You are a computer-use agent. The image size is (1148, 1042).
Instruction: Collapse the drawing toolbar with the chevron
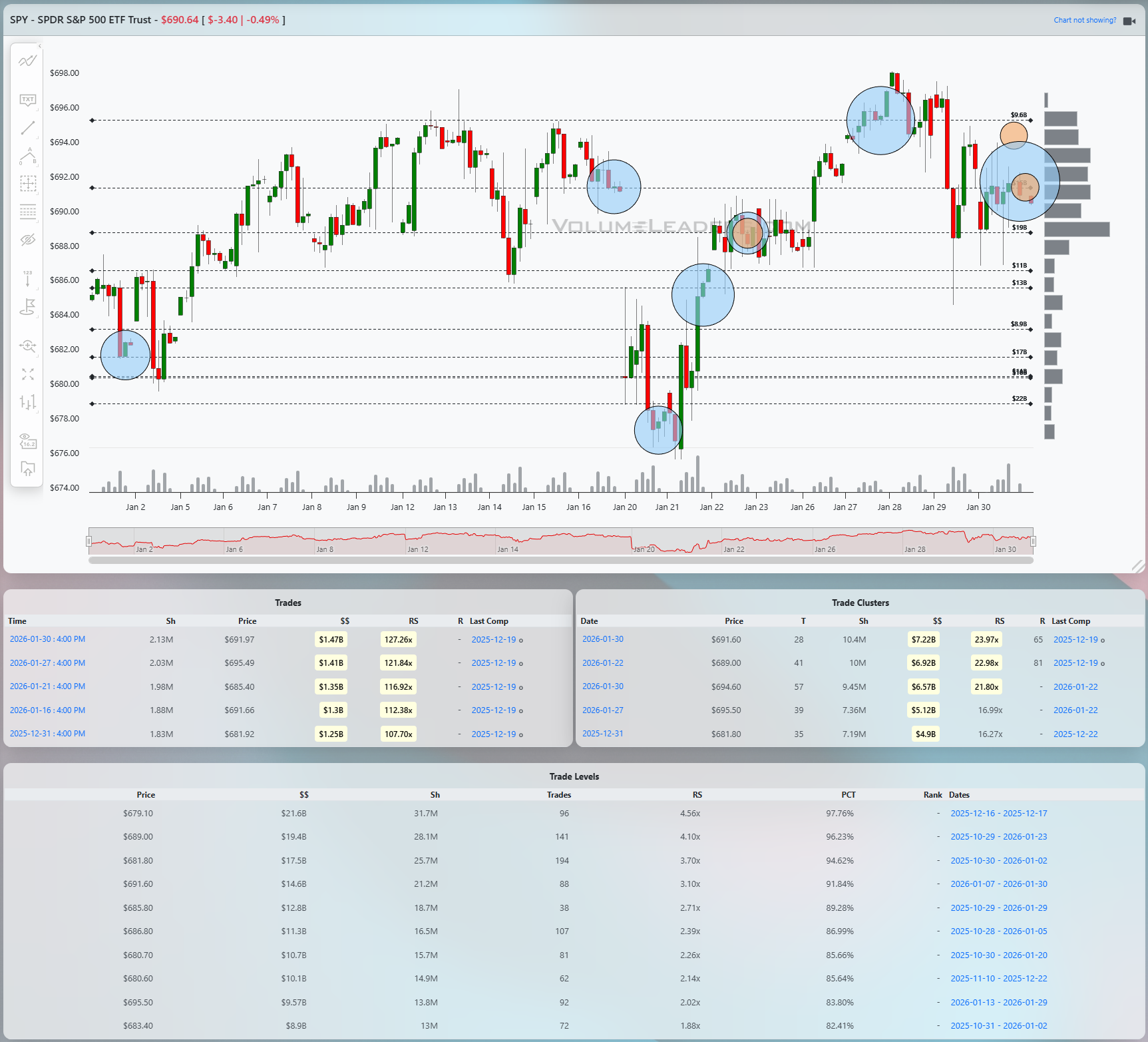point(39,46)
